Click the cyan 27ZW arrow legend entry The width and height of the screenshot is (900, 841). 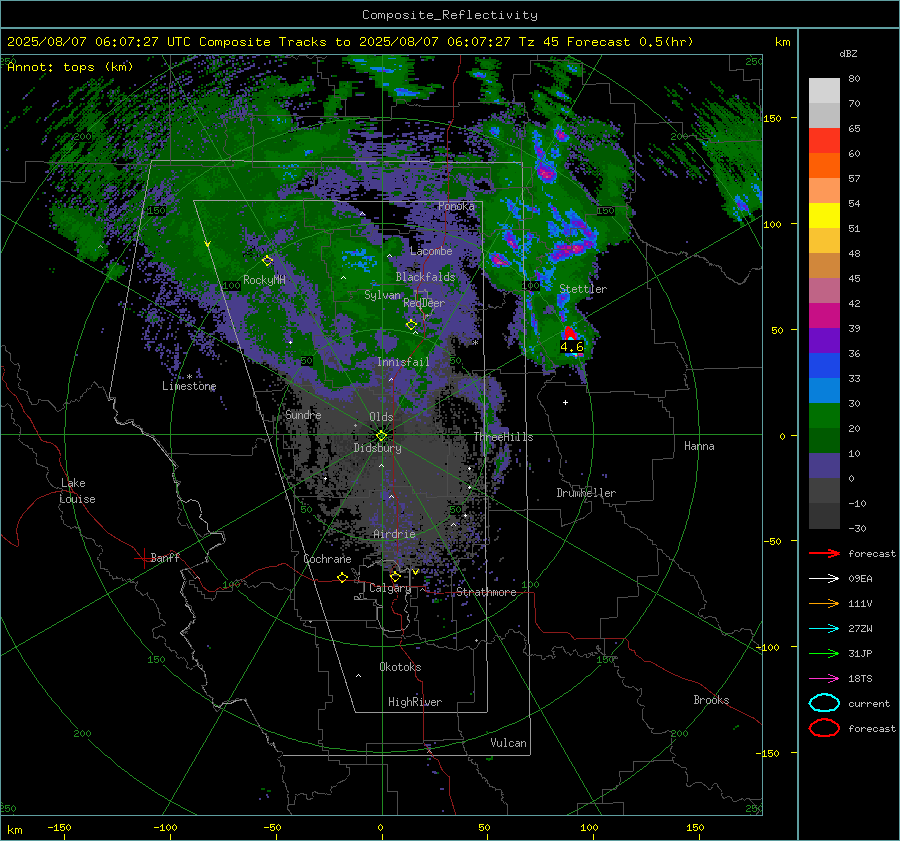click(824, 629)
